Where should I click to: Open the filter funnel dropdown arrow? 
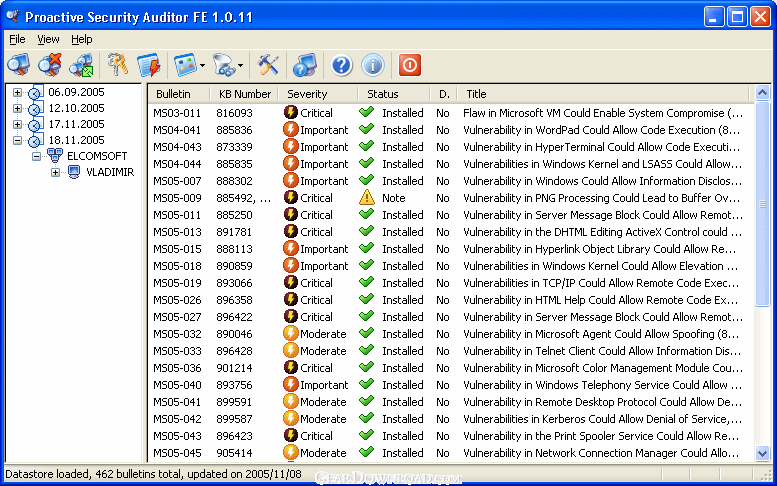240,65
